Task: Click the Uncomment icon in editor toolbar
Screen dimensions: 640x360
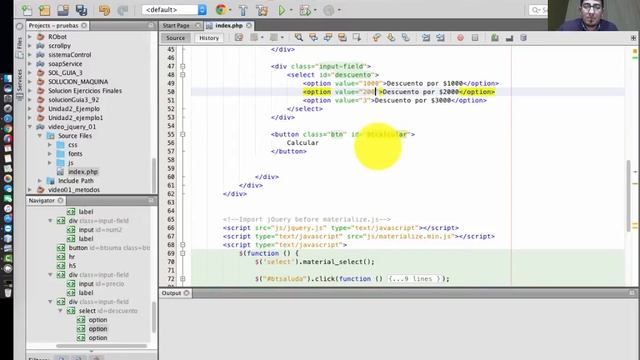Action: point(509,38)
